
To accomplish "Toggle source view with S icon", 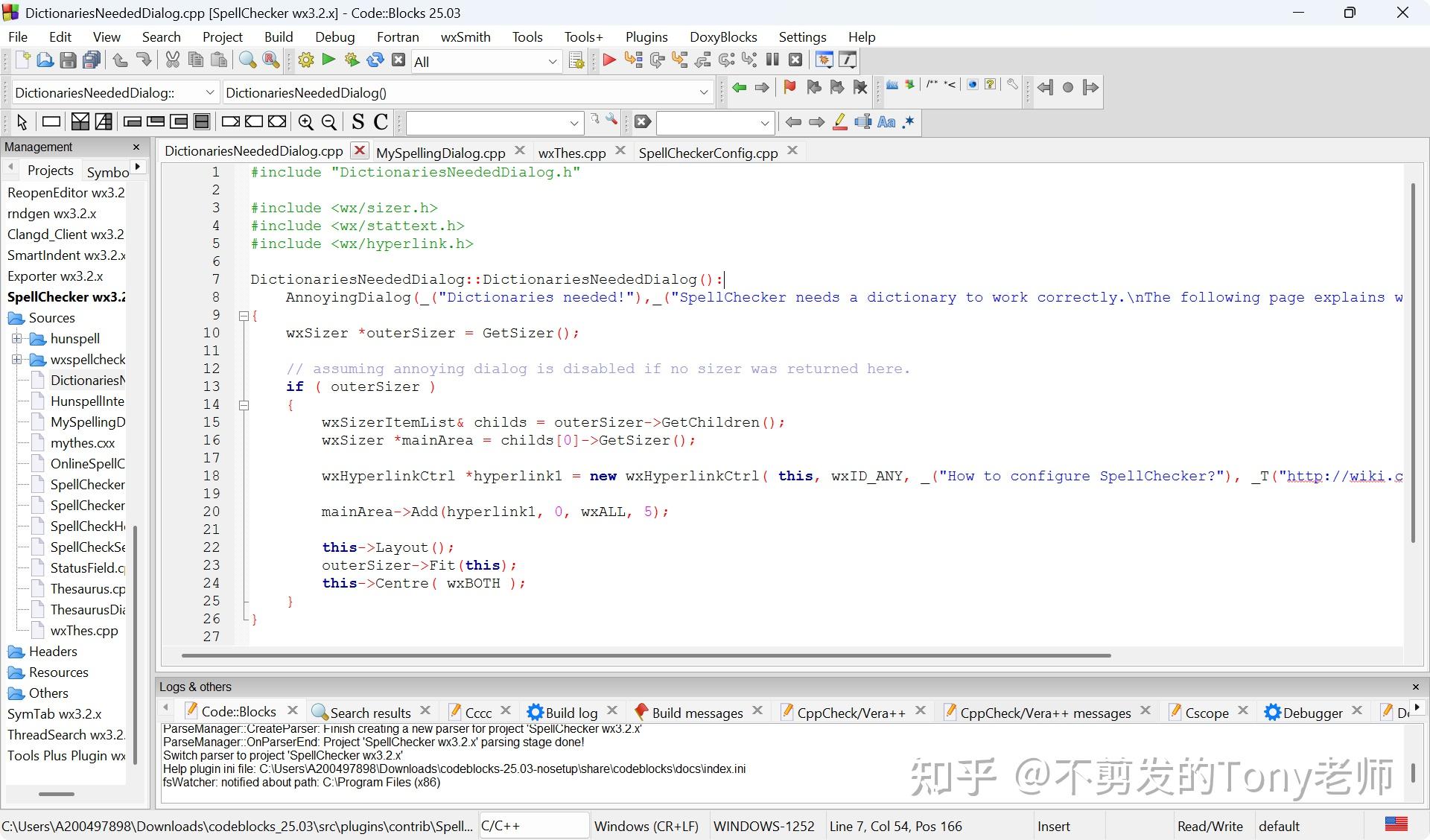I will point(357,122).
